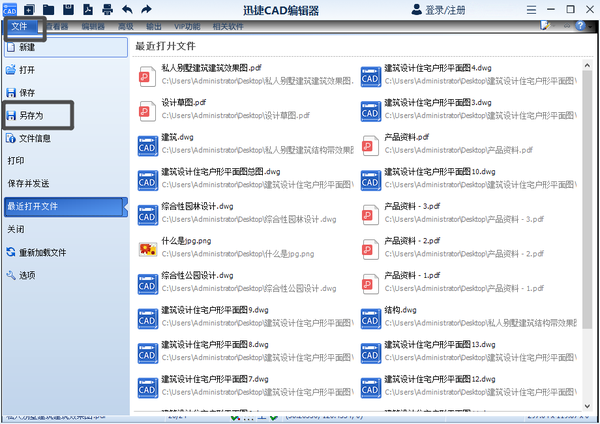
Task: Click the CAD application logo icon
Action: coord(10,9)
